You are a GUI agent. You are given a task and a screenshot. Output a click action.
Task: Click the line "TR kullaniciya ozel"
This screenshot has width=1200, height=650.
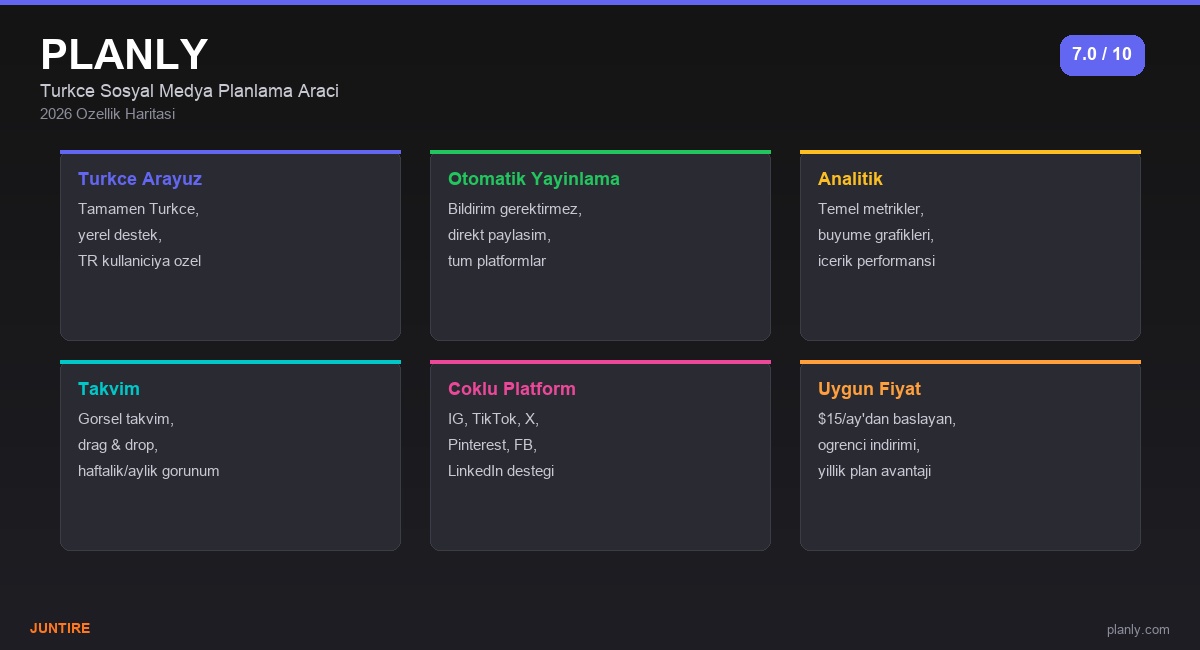[x=139, y=261]
